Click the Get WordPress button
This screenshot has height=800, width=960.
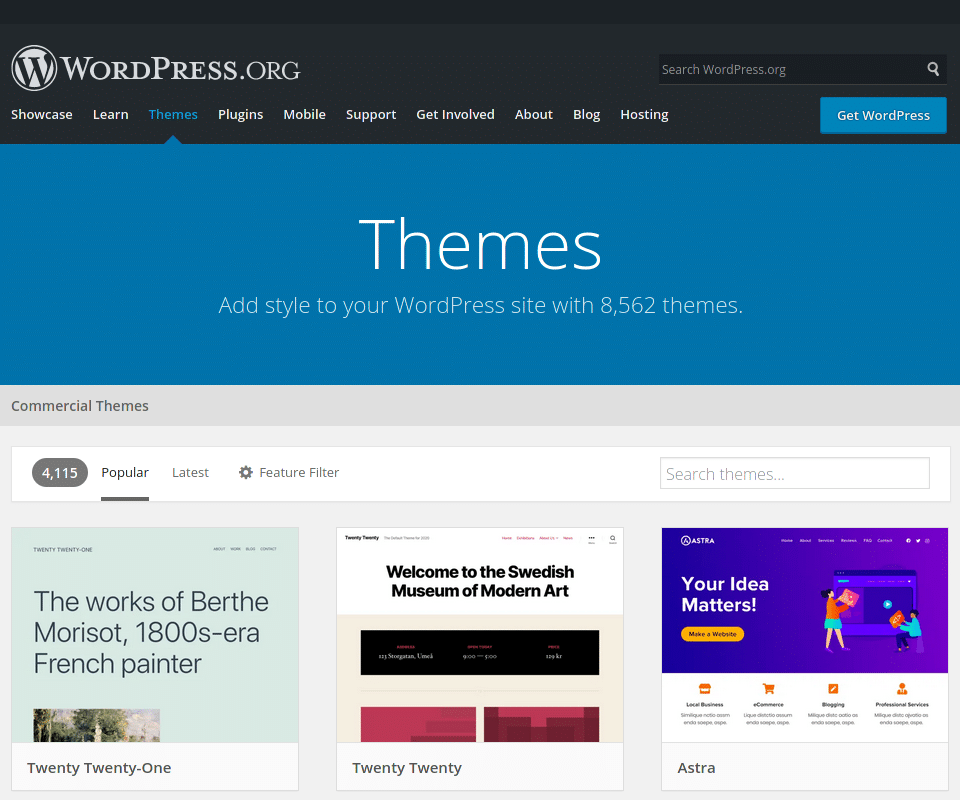pyautogui.click(x=883, y=115)
